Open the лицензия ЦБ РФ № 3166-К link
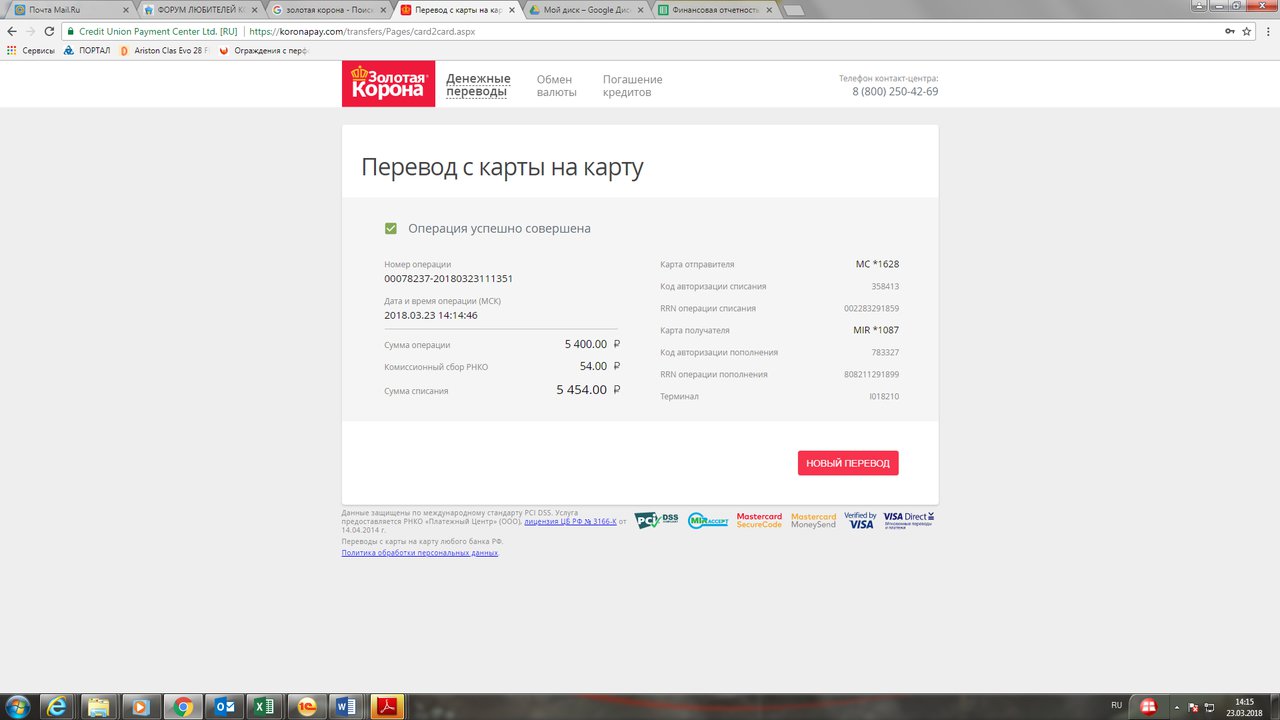The image size is (1280, 720). point(570,521)
